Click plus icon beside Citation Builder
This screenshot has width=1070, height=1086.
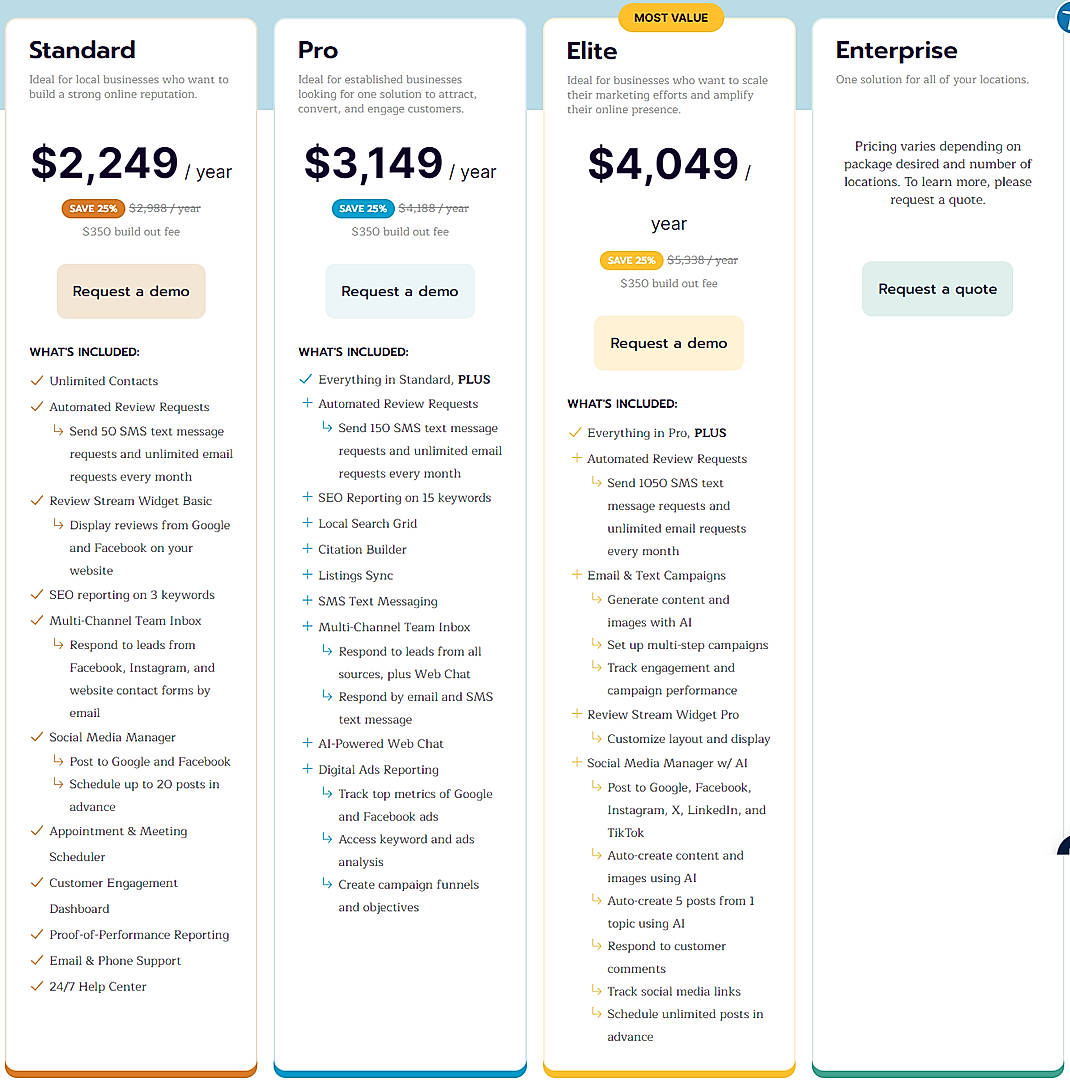coord(307,549)
